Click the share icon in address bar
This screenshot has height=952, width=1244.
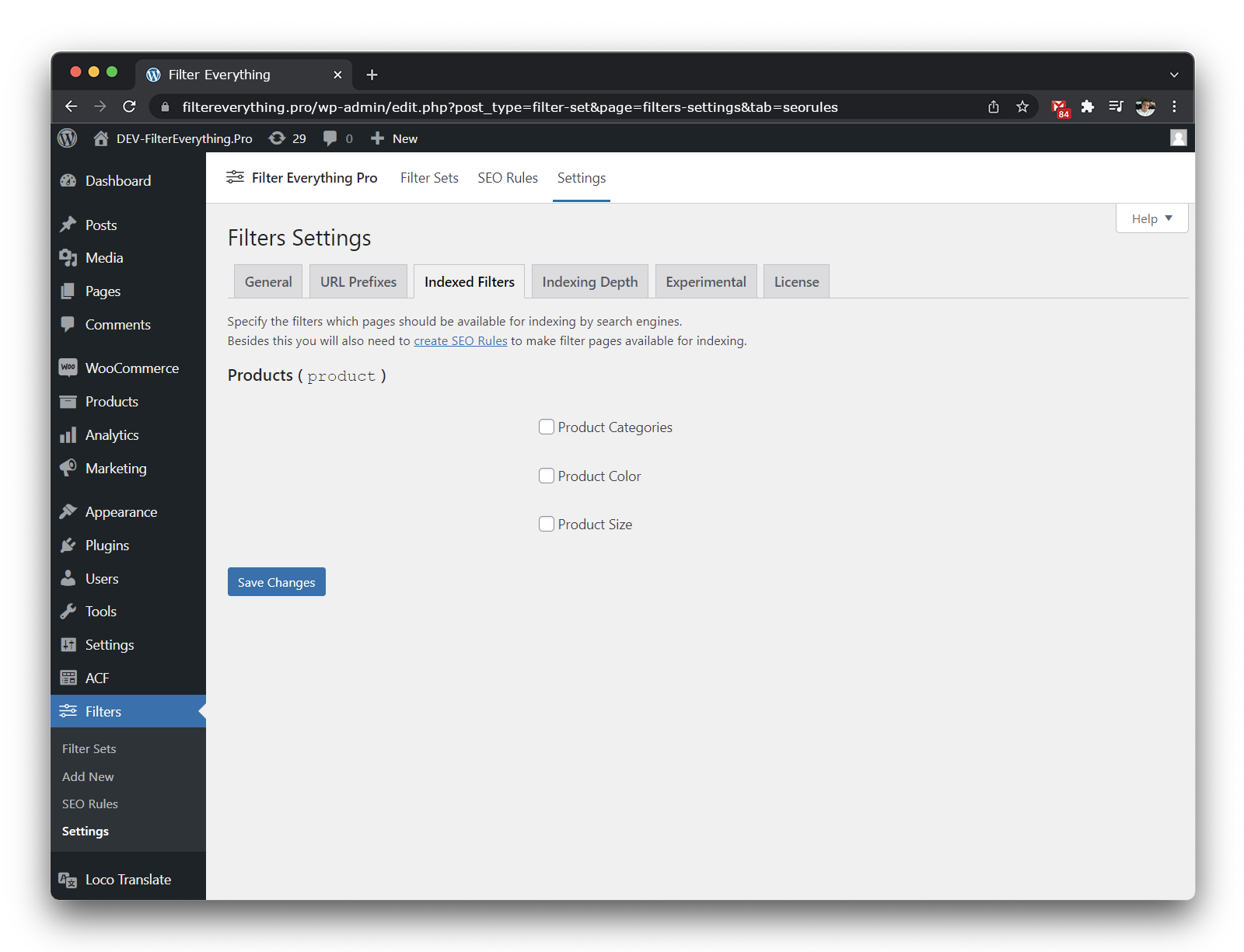click(x=994, y=106)
